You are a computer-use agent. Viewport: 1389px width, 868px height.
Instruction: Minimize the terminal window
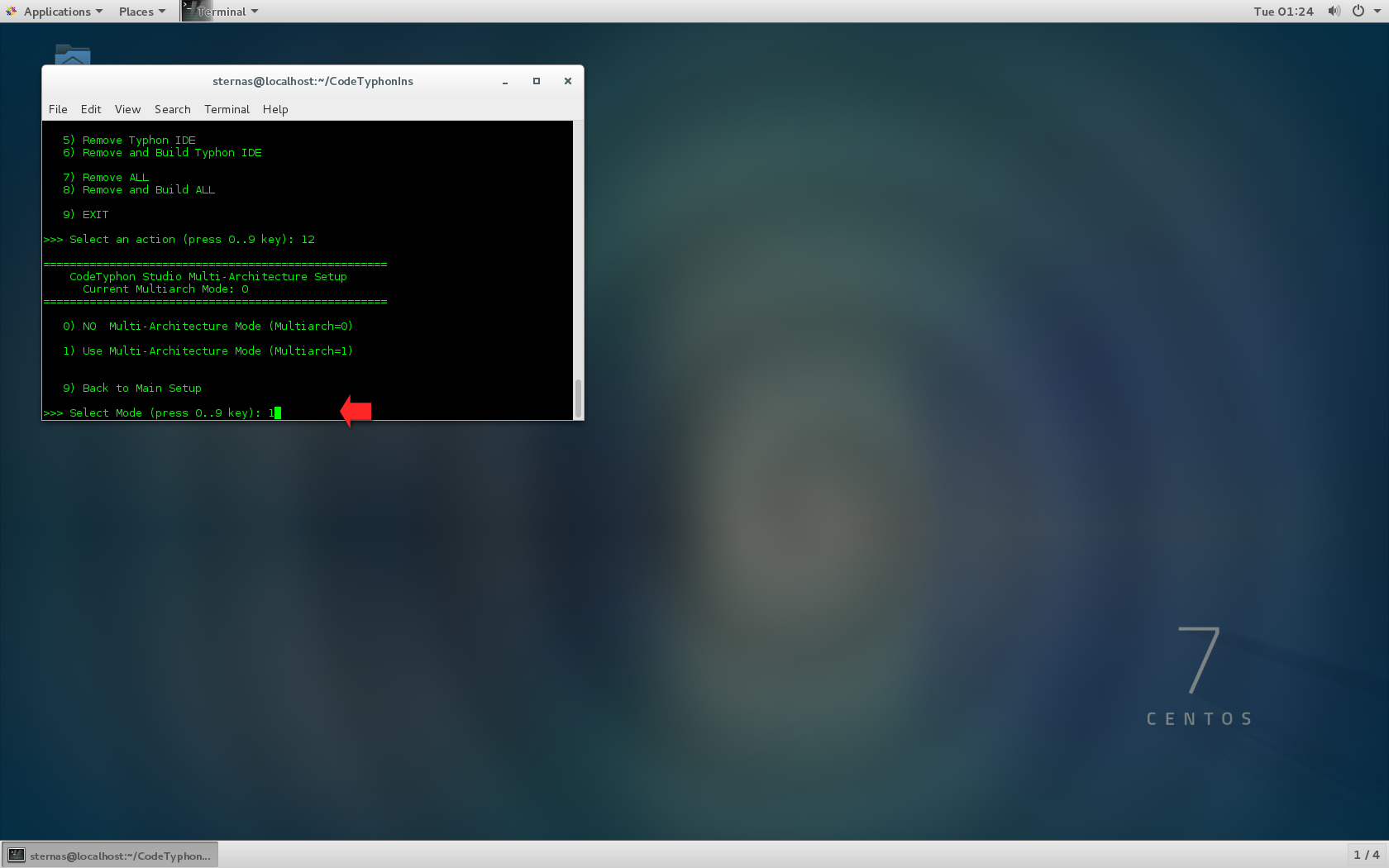(x=504, y=81)
